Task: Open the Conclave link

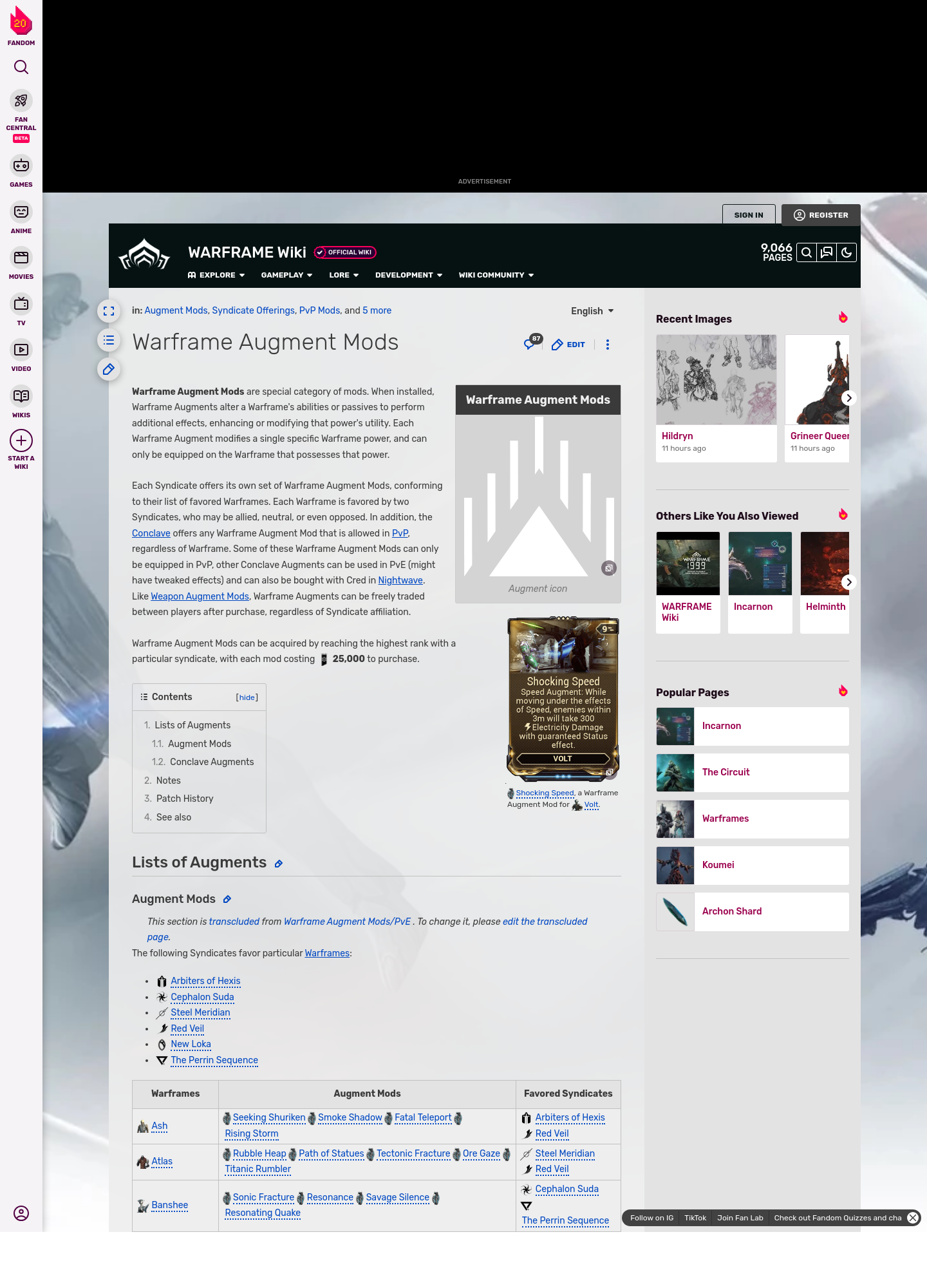Action: 151,533
